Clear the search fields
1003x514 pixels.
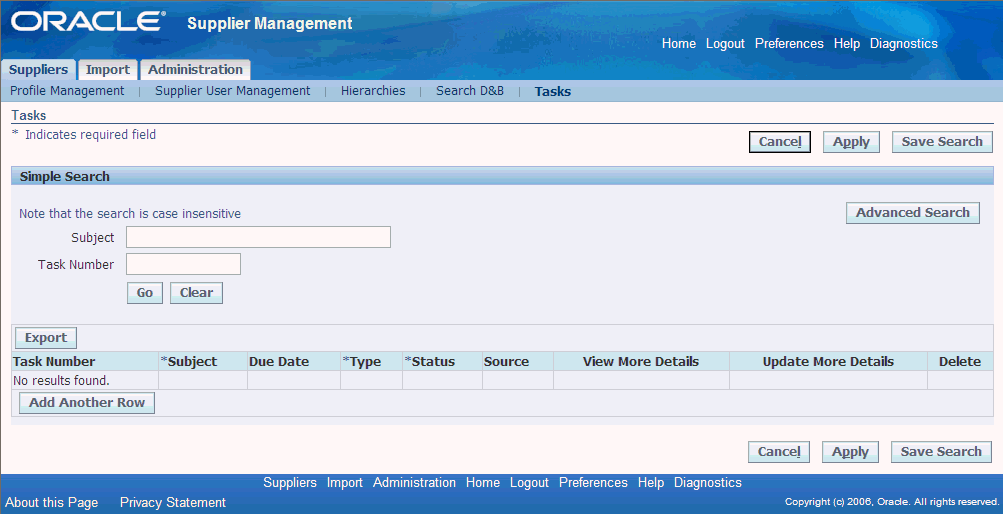click(x=196, y=293)
